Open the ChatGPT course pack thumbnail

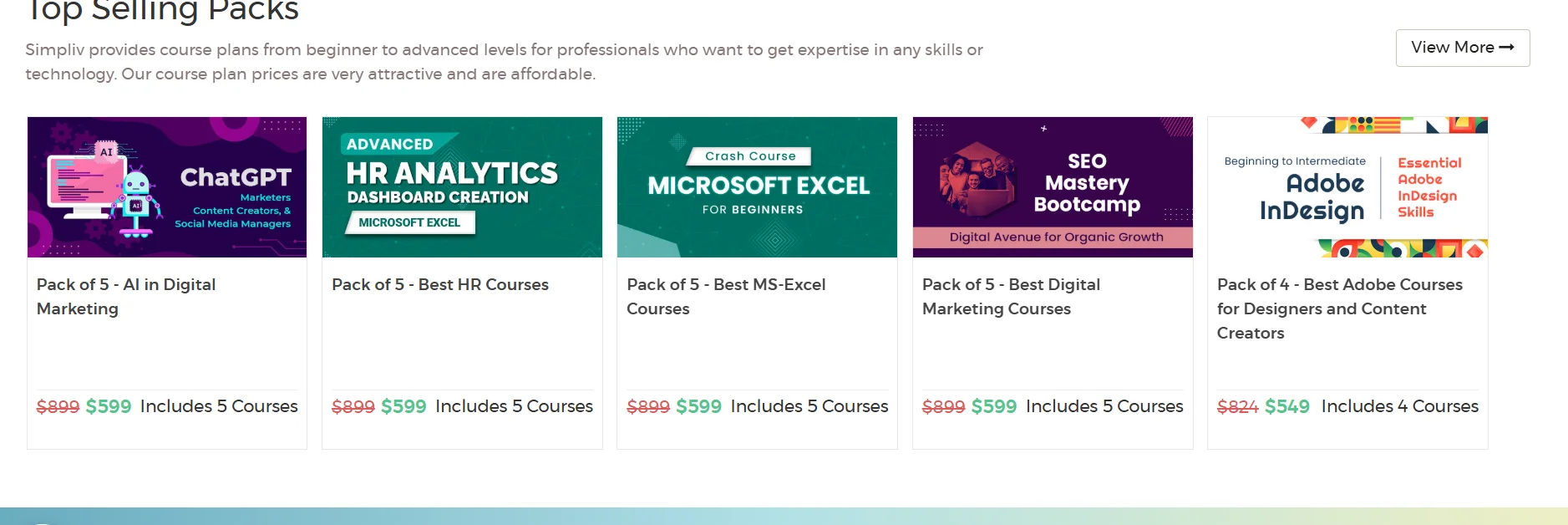click(x=167, y=186)
